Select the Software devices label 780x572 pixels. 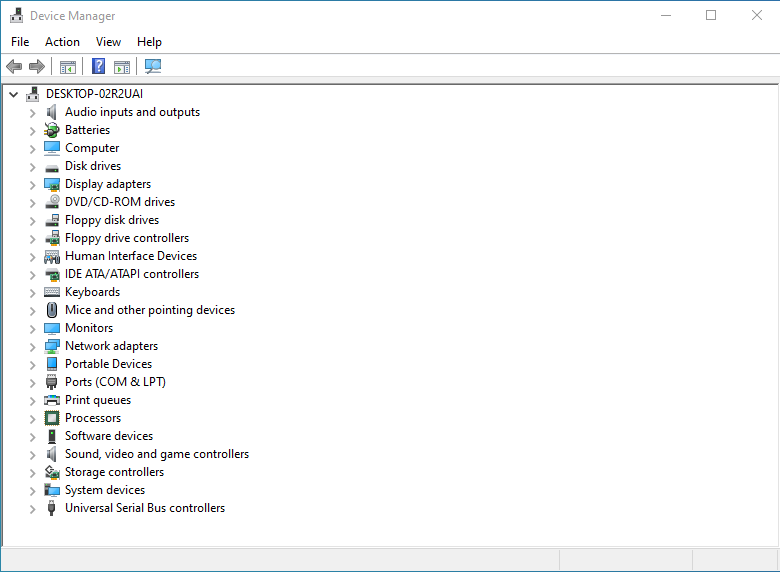(109, 436)
